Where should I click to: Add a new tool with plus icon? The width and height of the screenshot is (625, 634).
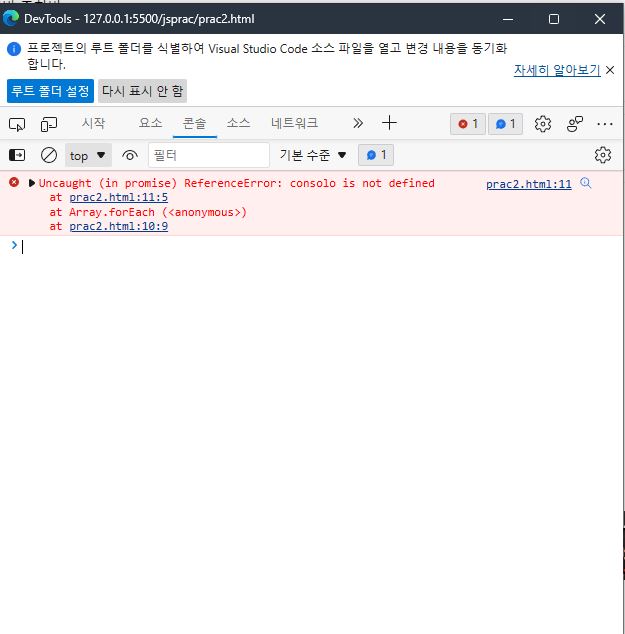[389, 123]
